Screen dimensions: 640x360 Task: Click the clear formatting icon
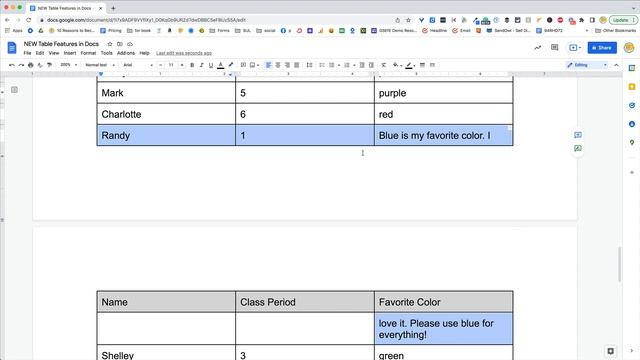(384, 65)
